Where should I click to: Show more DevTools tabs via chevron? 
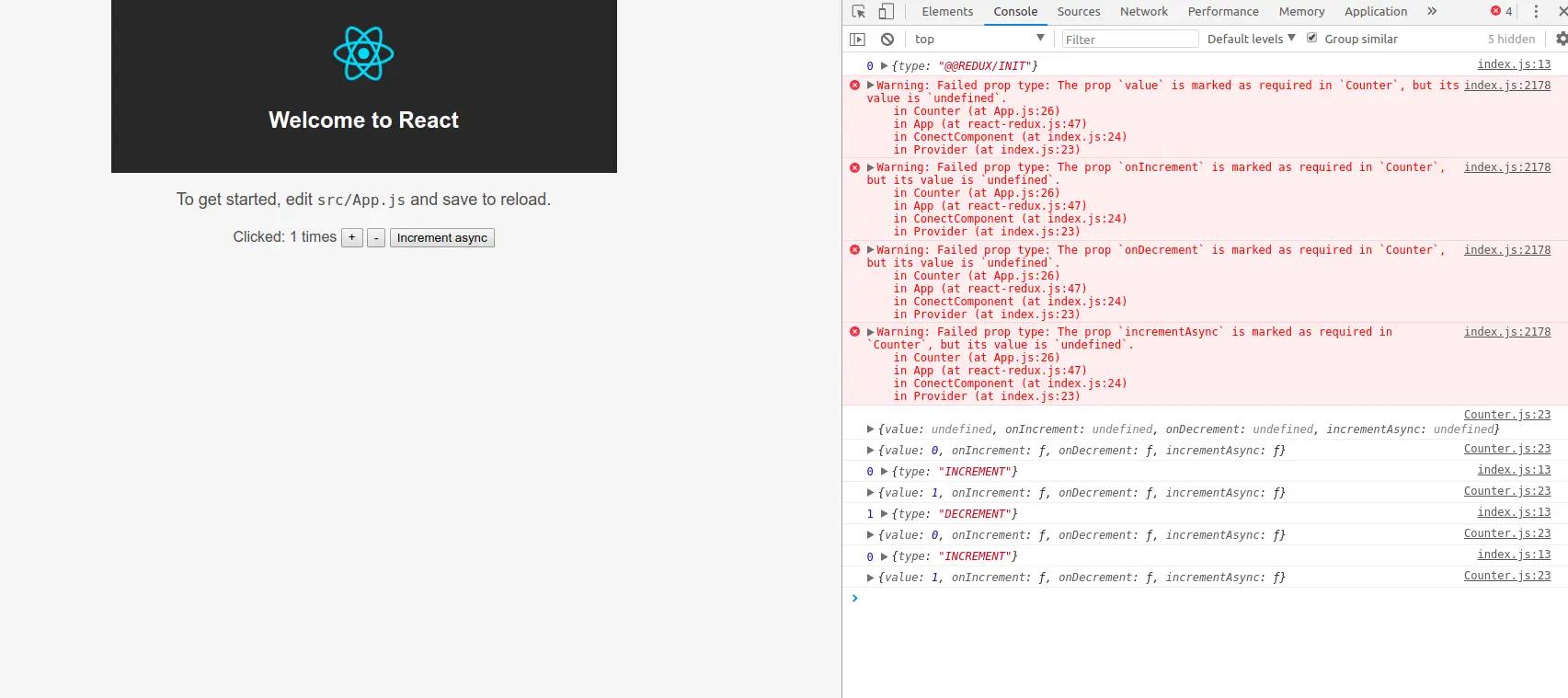1431,12
